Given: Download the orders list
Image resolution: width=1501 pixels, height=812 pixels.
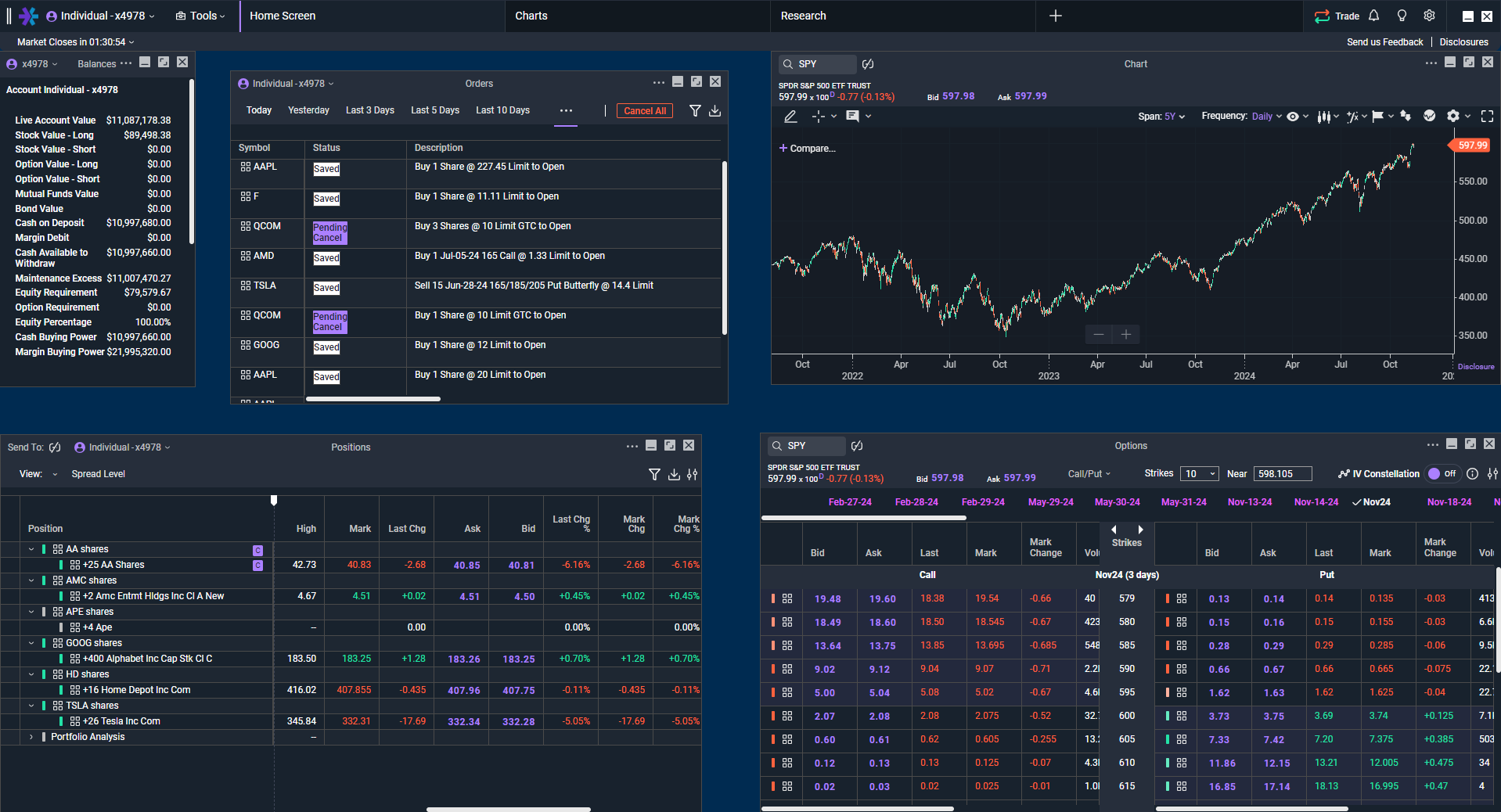Looking at the screenshot, I should 715,111.
